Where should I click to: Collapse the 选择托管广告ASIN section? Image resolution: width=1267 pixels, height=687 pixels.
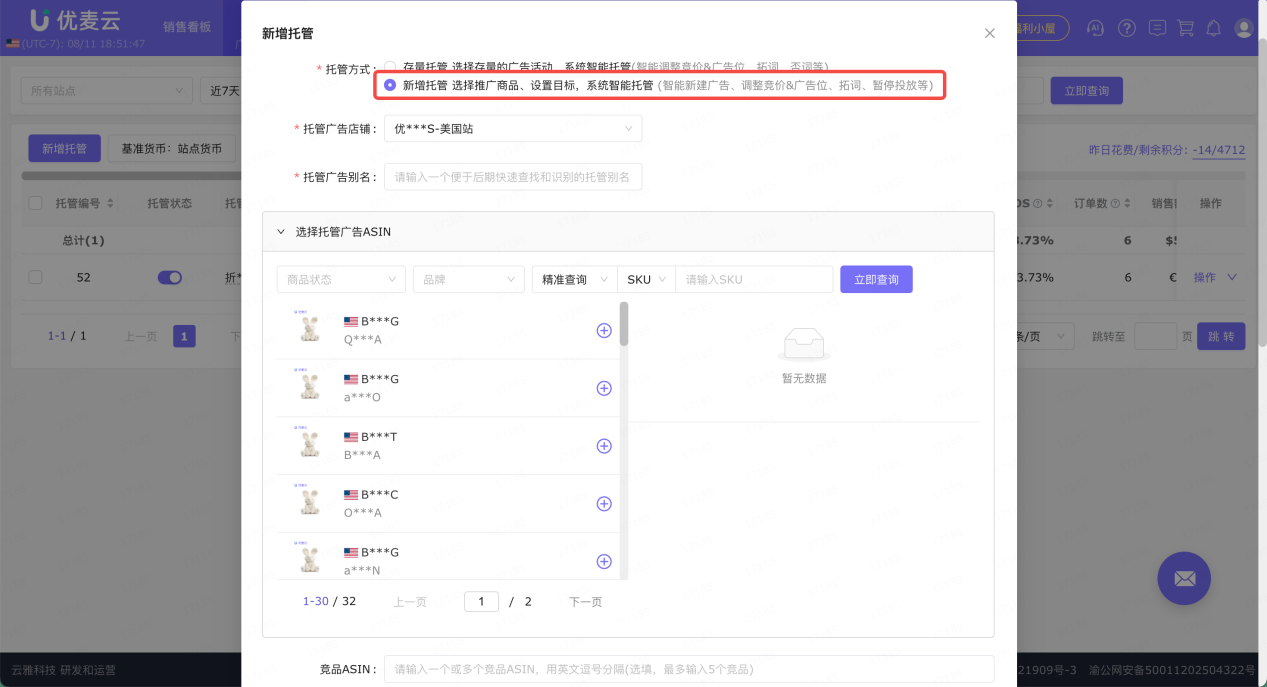pyautogui.click(x=280, y=231)
